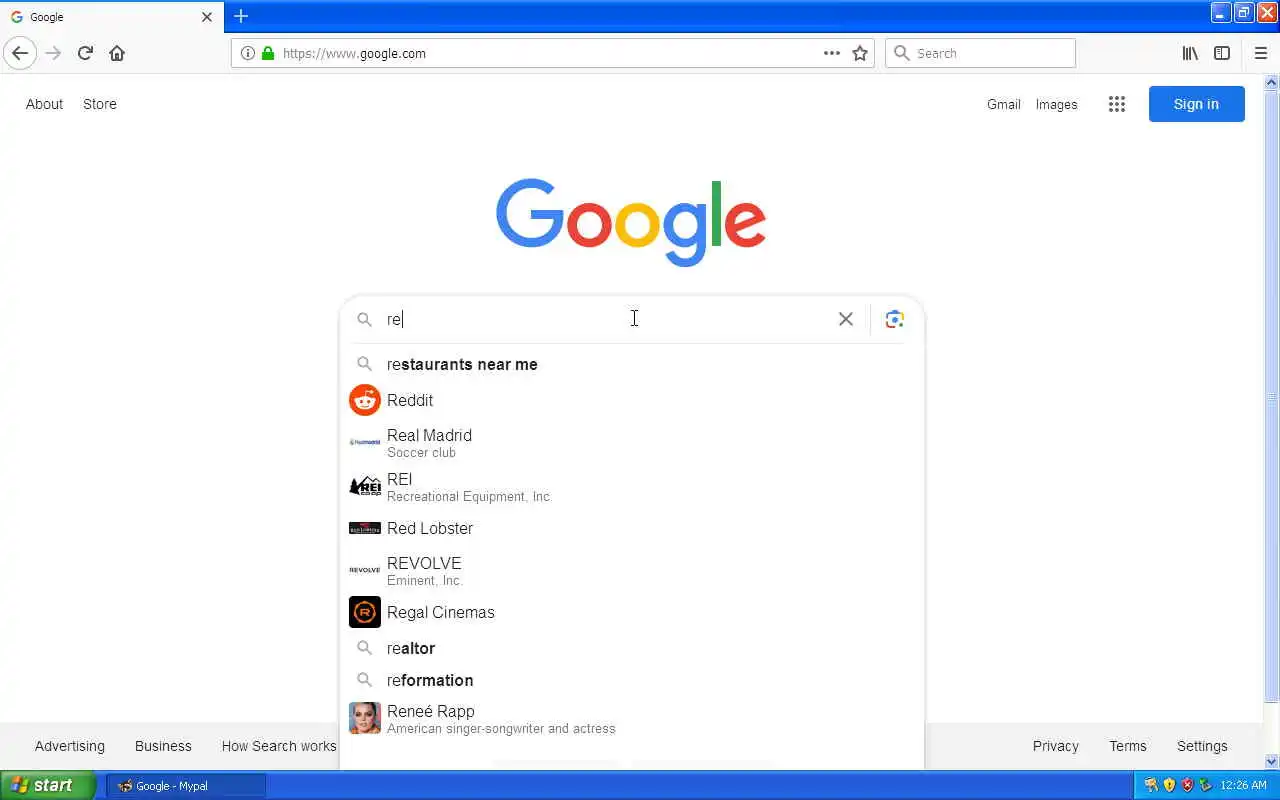This screenshot has height=800, width=1280.
Task: Click the Regal Cinemas logo icon
Action: (365, 612)
